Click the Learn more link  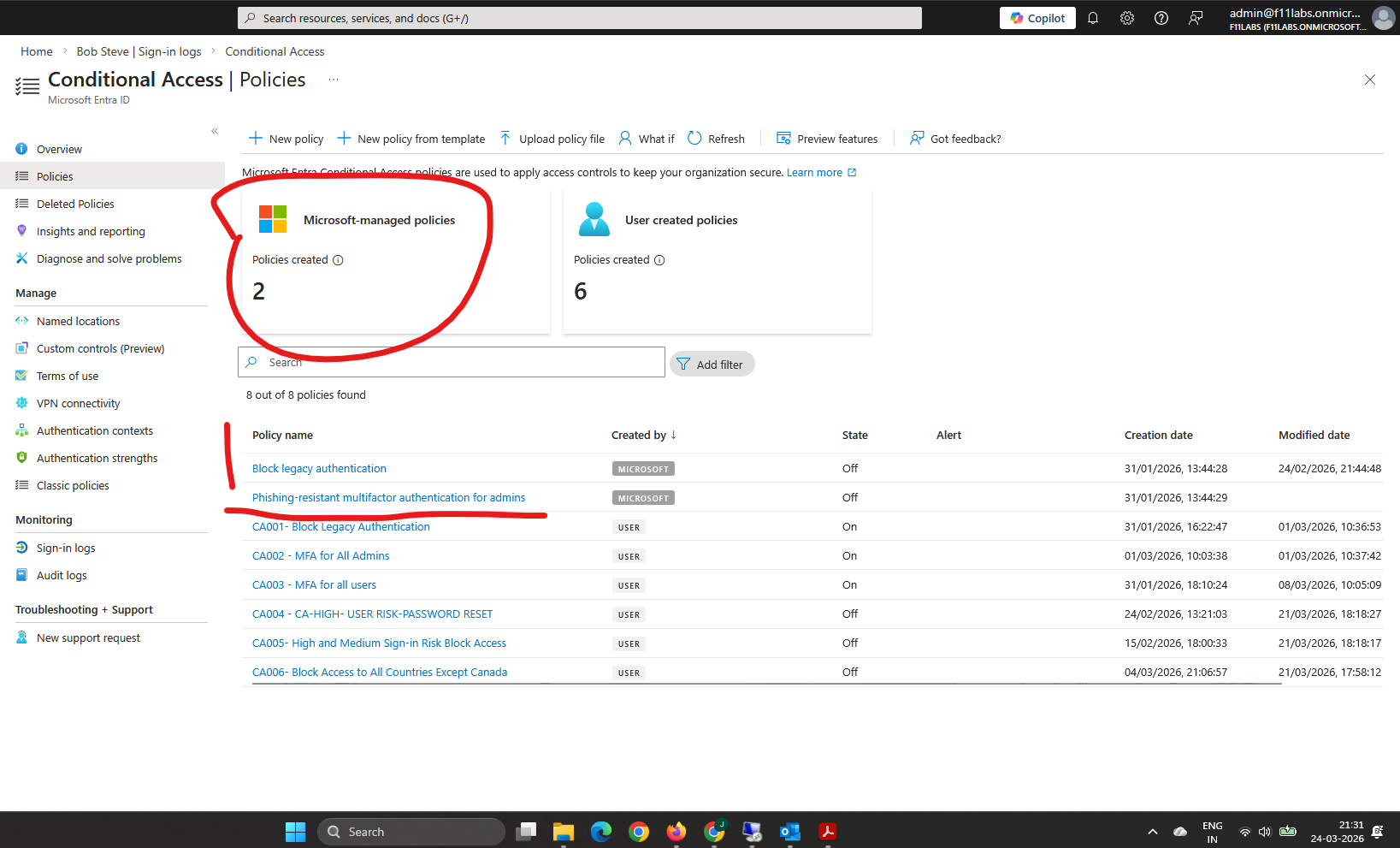click(814, 173)
